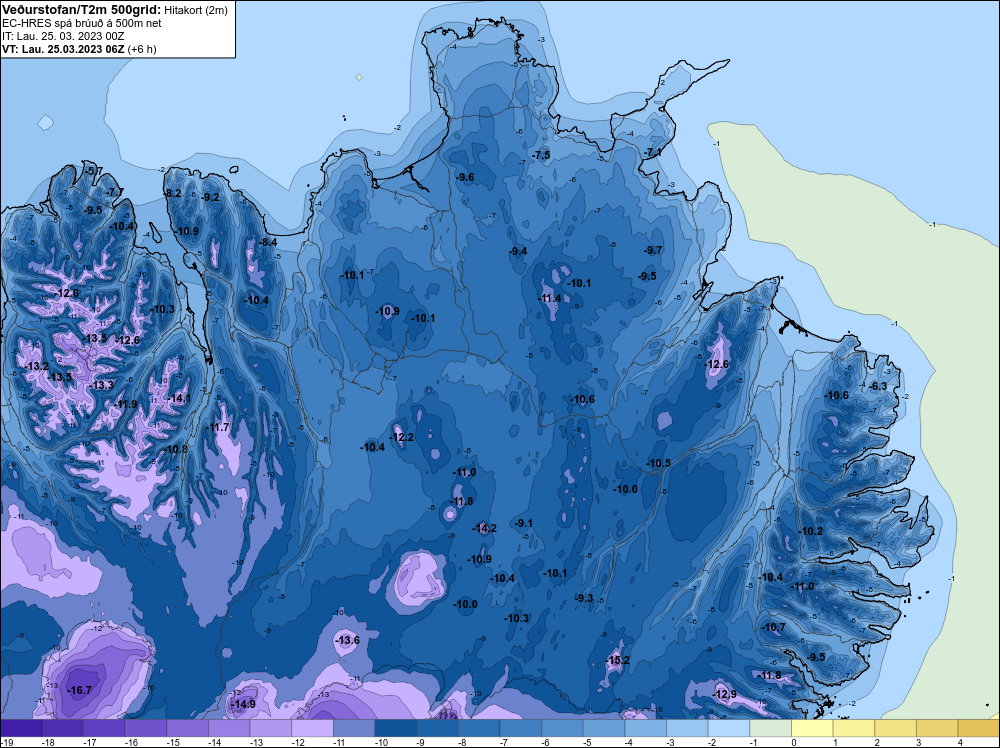Click the -12.9 temperature label
This screenshot has width=1000, height=748.
point(726,694)
